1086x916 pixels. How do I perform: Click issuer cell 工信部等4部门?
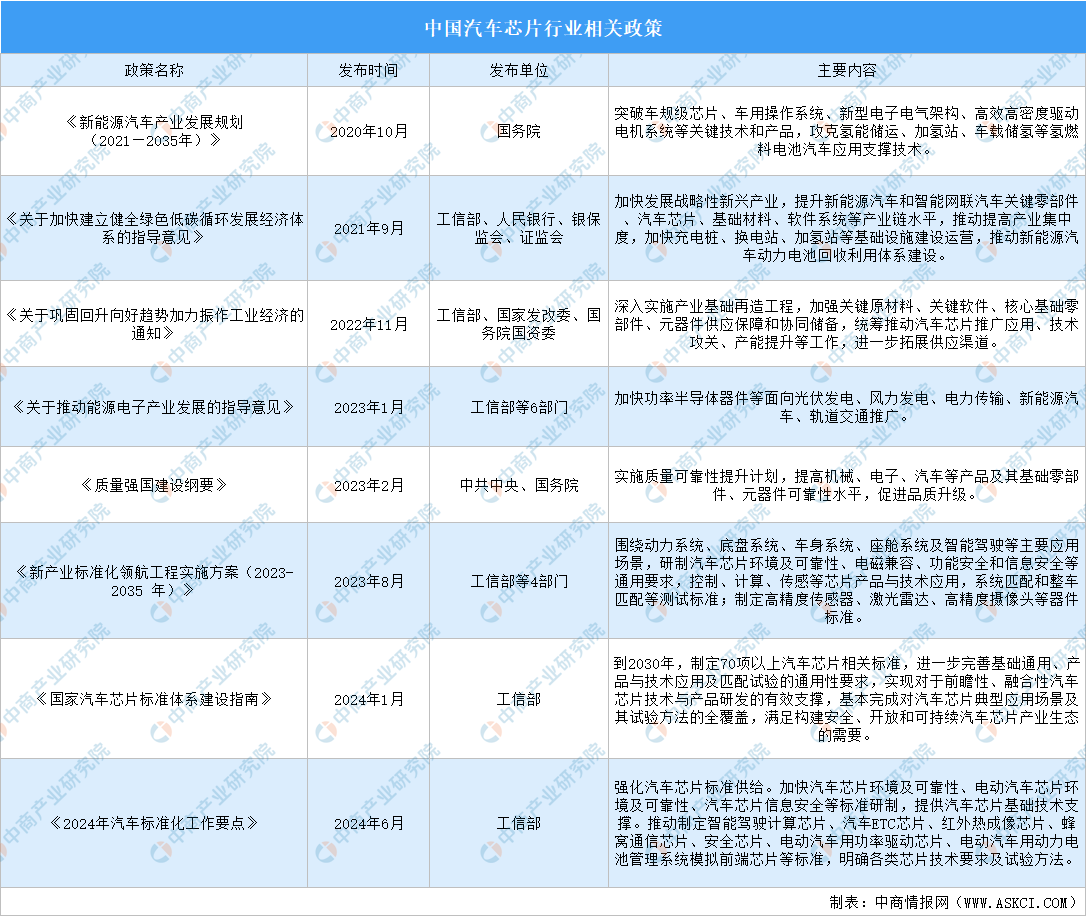click(x=519, y=581)
